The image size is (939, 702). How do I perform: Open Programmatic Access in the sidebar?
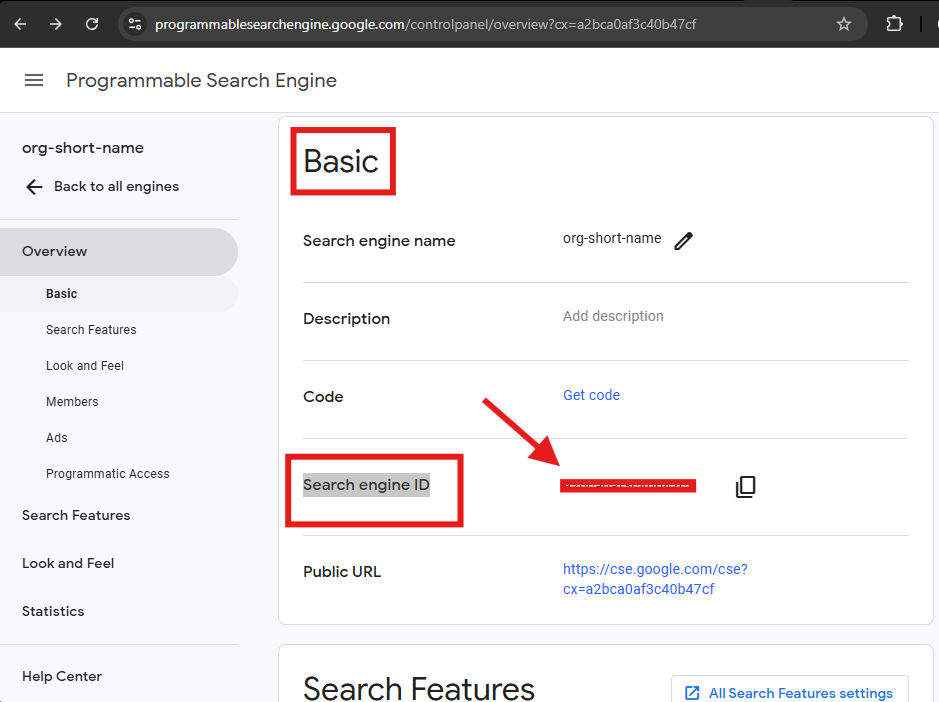108,473
